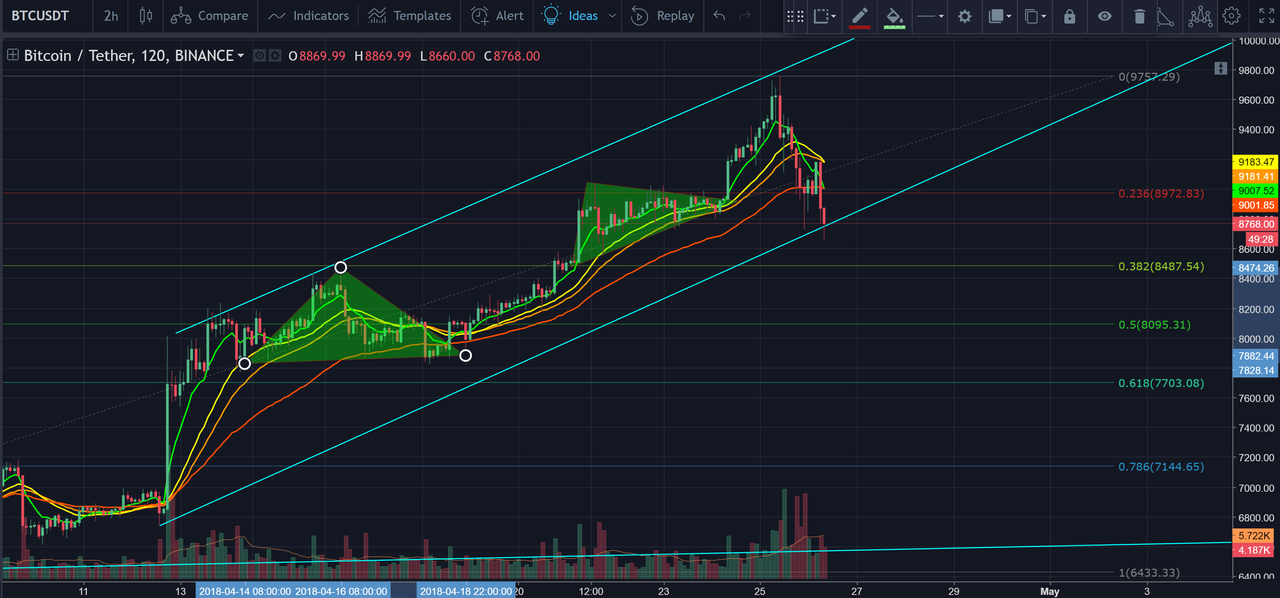1280x598 pixels.
Task: Open drawing settings gear in floating toolbar
Action: pyautogui.click(x=964, y=16)
